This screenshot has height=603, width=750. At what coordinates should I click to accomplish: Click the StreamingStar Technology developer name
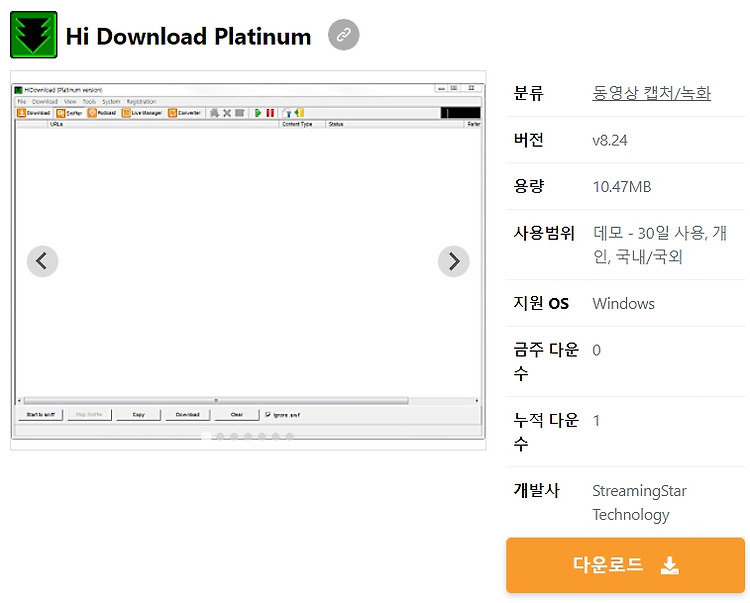pyautogui.click(x=640, y=503)
